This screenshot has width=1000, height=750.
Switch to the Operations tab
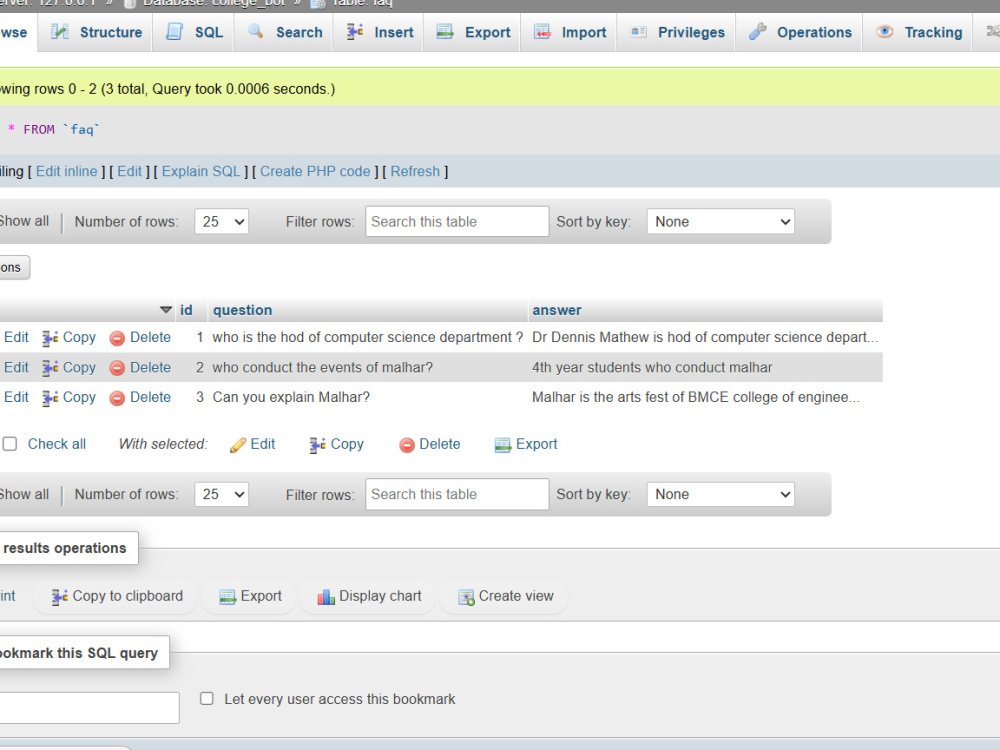coord(800,32)
